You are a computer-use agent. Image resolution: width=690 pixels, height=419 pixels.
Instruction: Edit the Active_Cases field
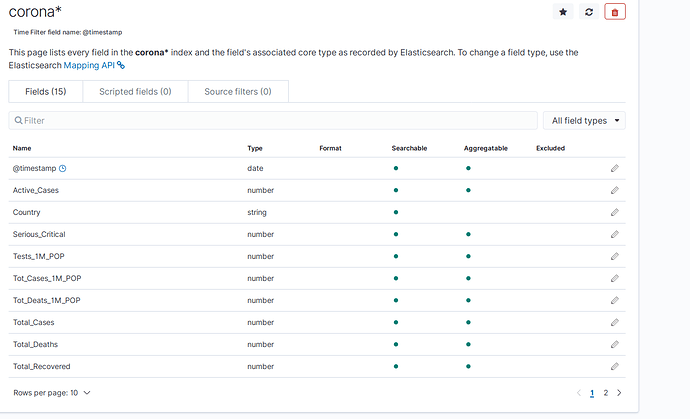pyautogui.click(x=615, y=190)
